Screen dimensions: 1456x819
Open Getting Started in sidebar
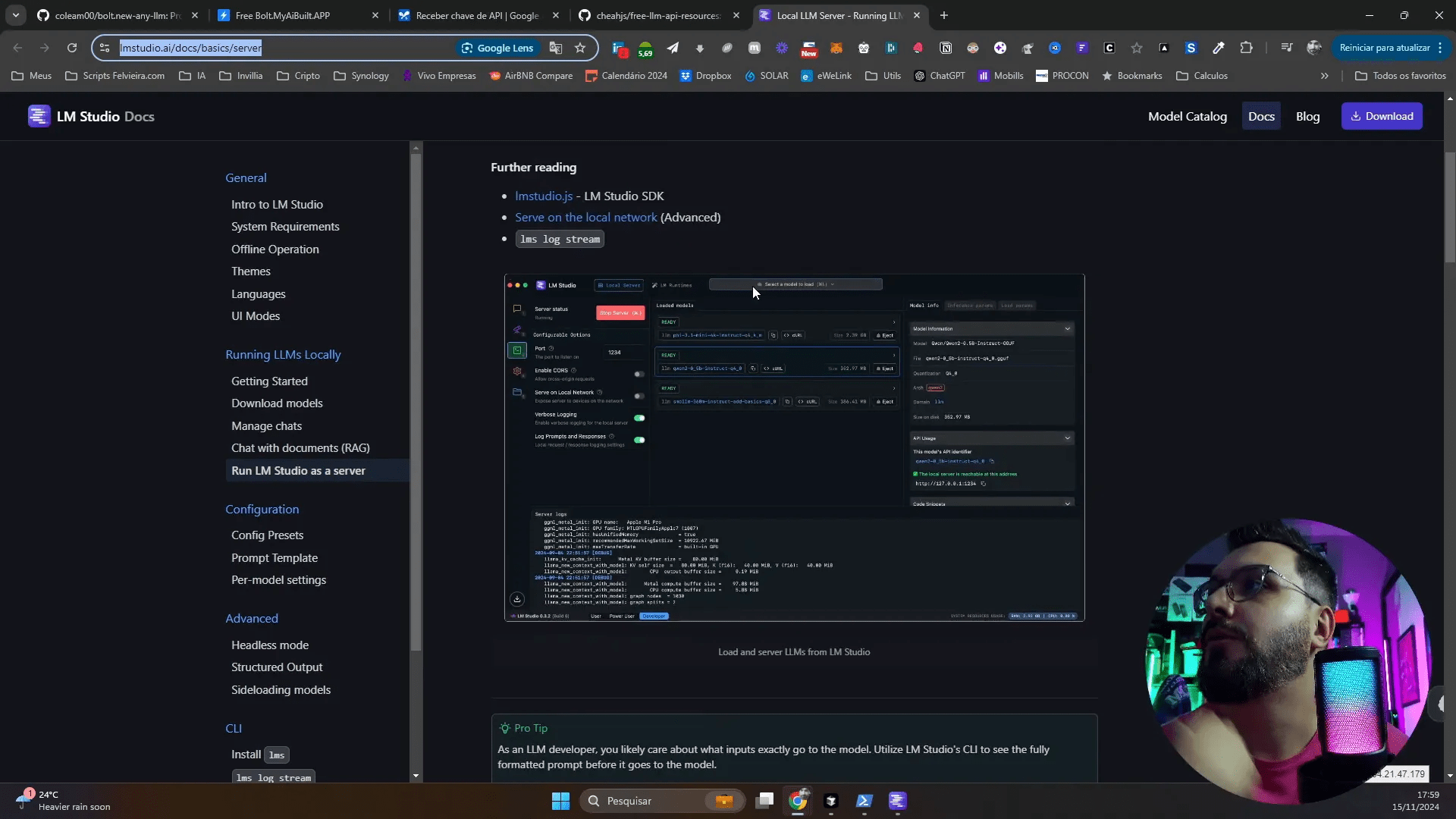[269, 381]
